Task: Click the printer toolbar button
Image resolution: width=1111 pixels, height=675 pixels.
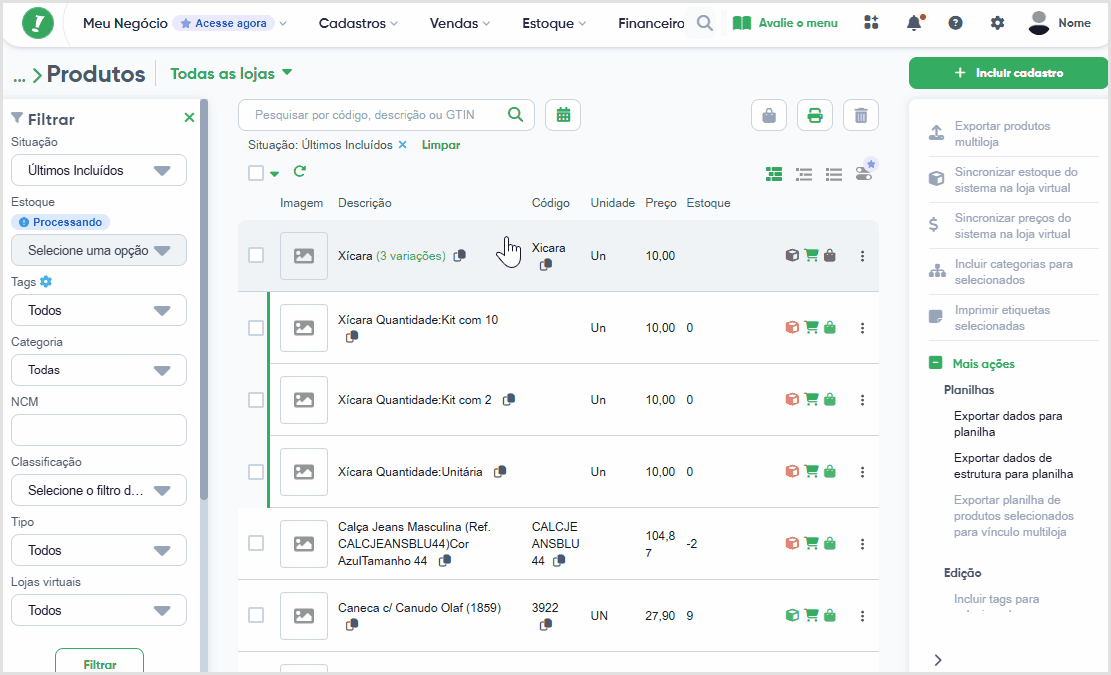Action: (815, 115)
